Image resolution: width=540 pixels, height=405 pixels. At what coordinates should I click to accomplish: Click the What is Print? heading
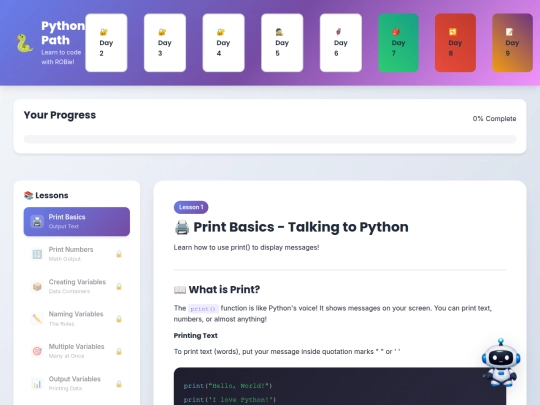[224, 290]
